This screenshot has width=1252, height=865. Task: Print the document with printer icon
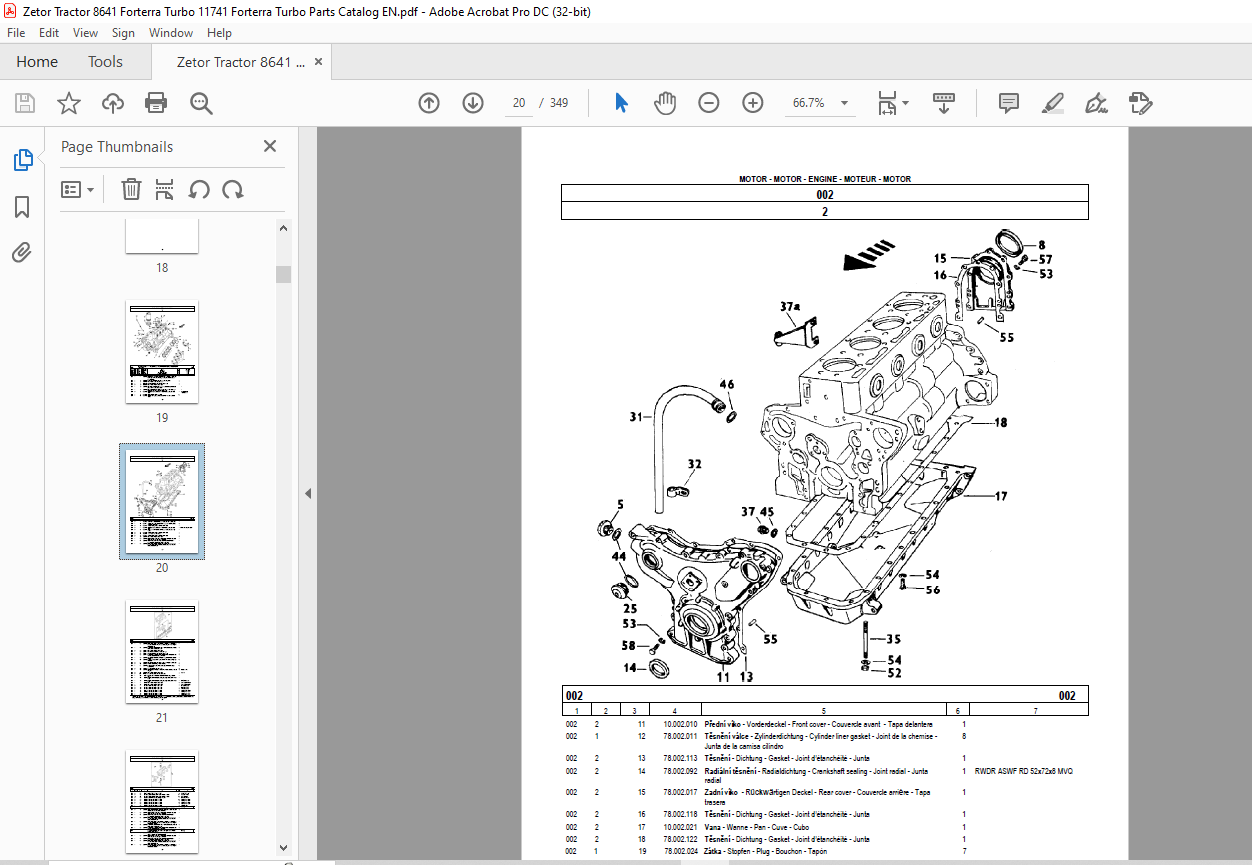pos(156,103)
